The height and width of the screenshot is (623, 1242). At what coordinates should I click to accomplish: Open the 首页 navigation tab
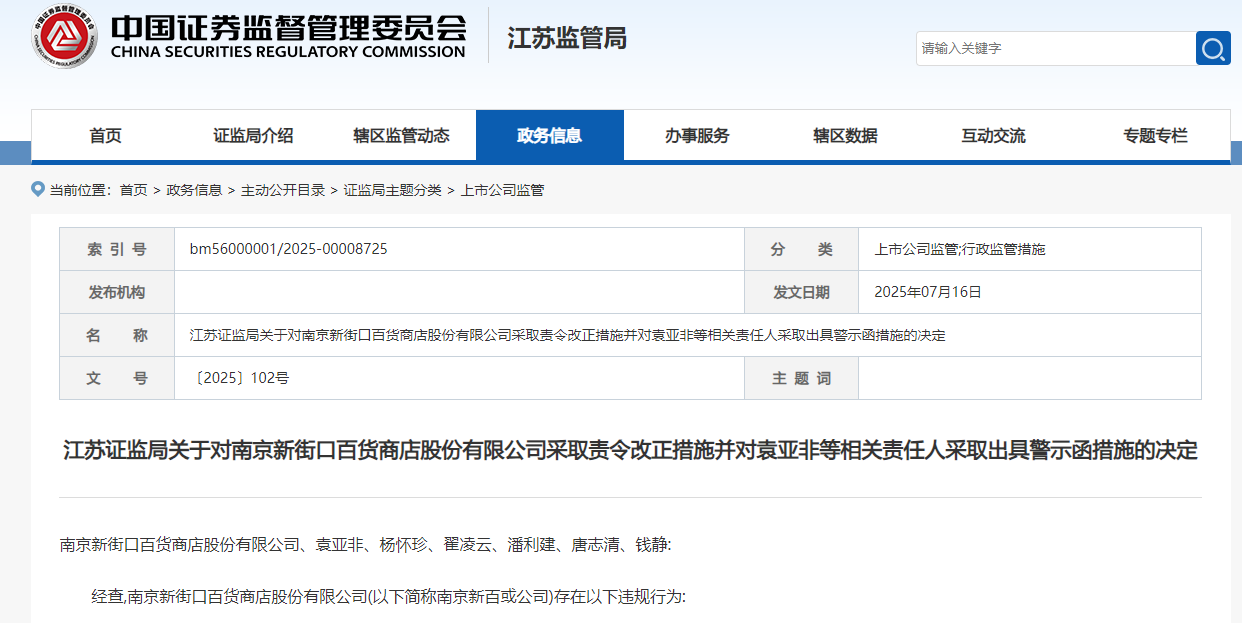click(x=105, y=136)
